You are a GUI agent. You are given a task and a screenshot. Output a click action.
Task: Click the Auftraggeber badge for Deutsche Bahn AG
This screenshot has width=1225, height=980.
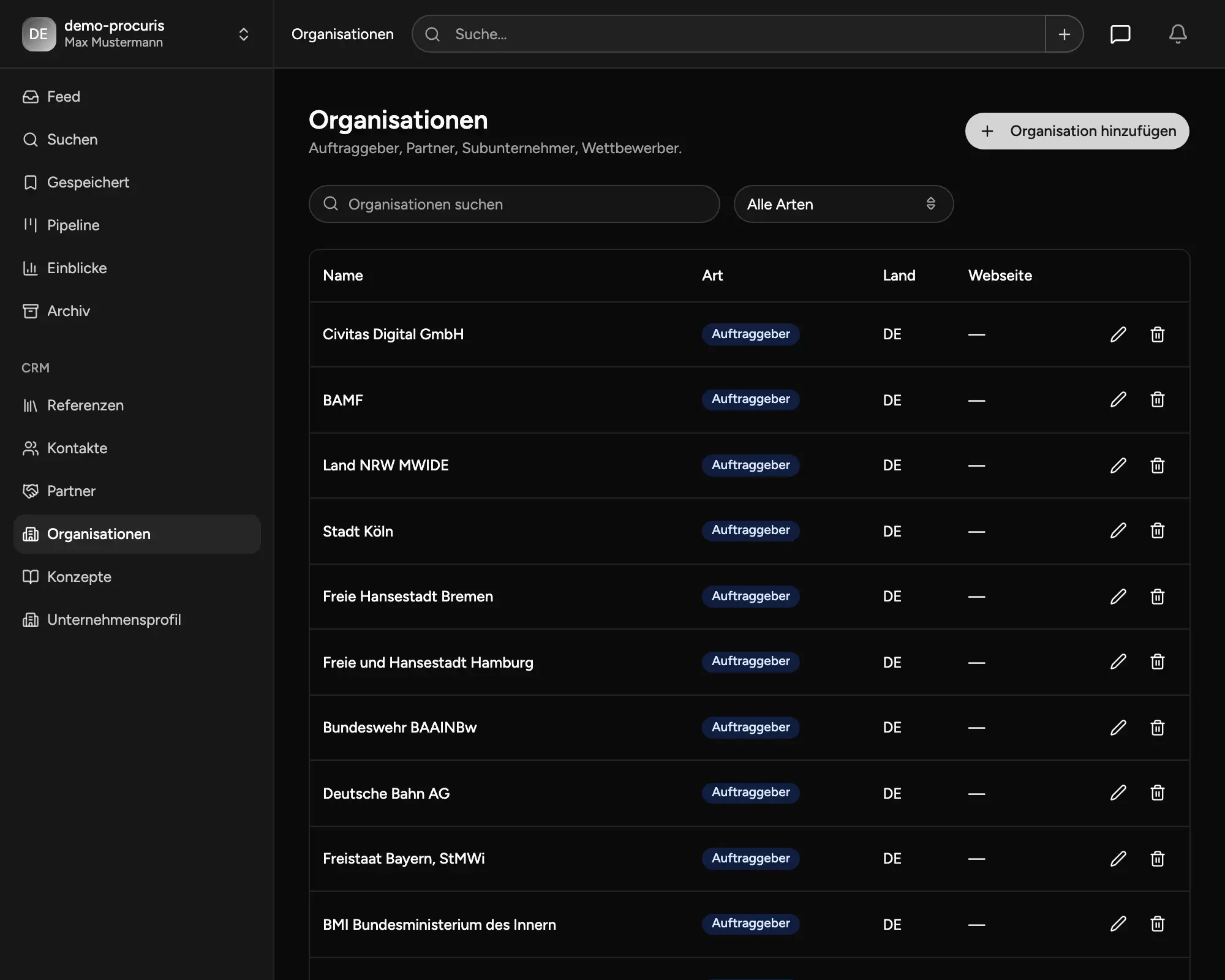(751, 793)
